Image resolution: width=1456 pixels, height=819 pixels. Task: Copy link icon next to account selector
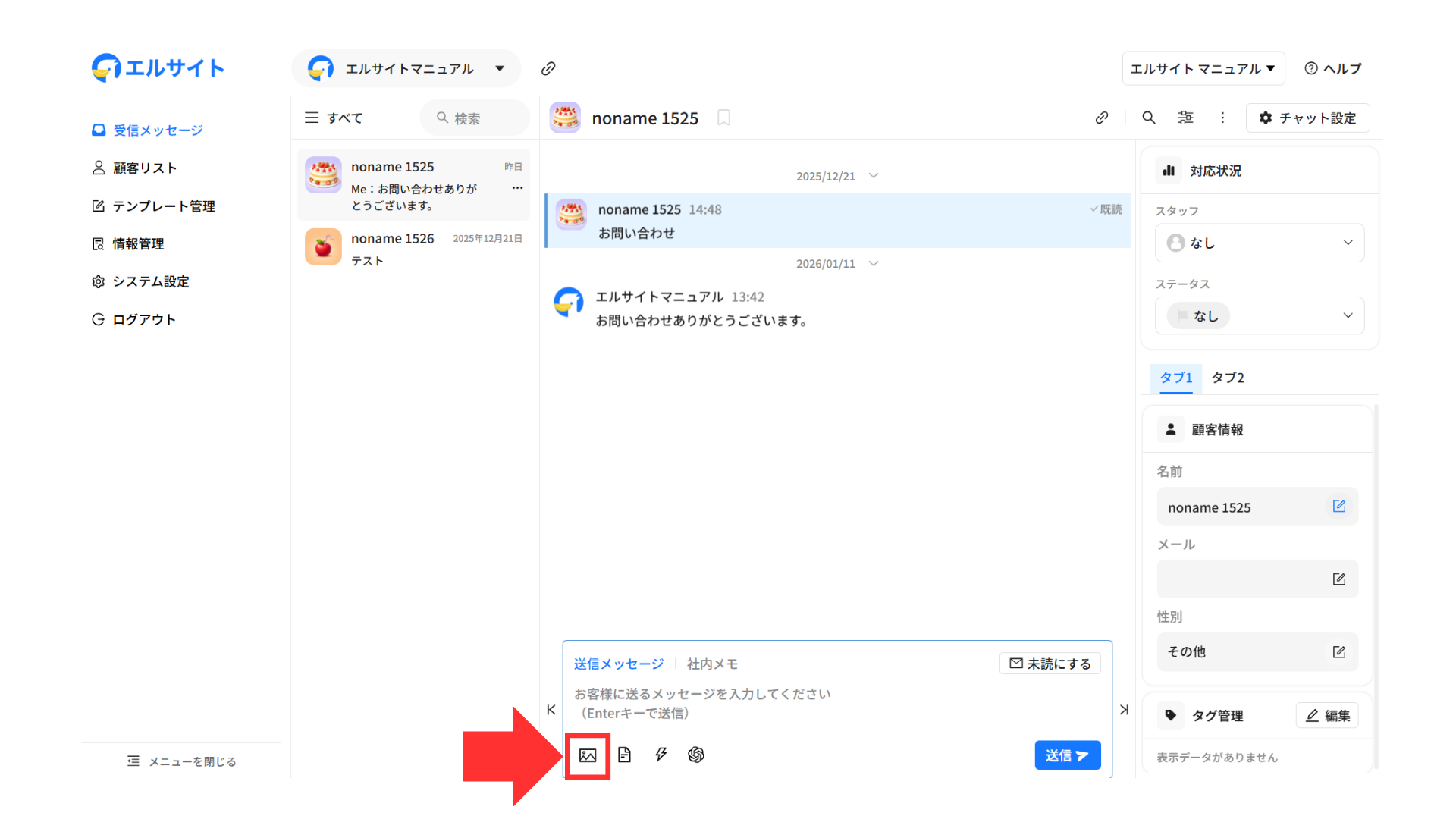pyautogui.click(x=548, y=69)
